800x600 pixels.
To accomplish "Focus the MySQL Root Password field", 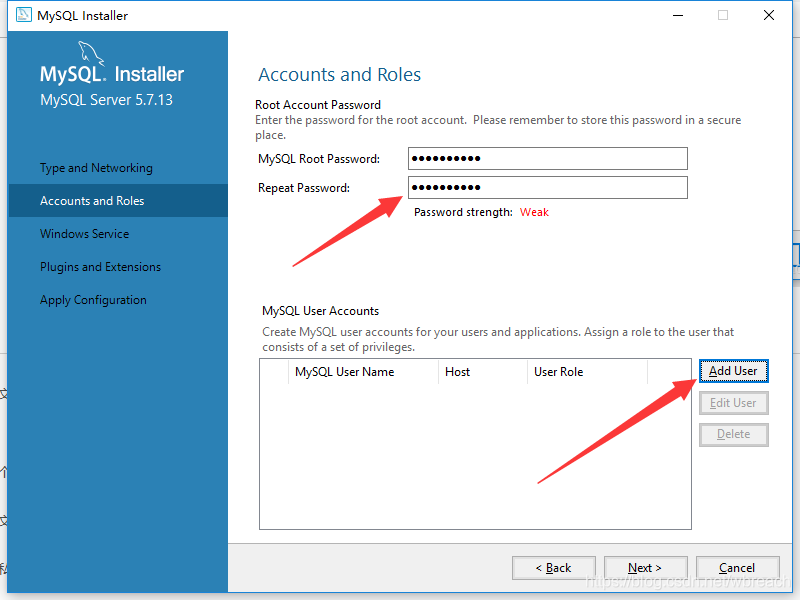I will 548,159.
